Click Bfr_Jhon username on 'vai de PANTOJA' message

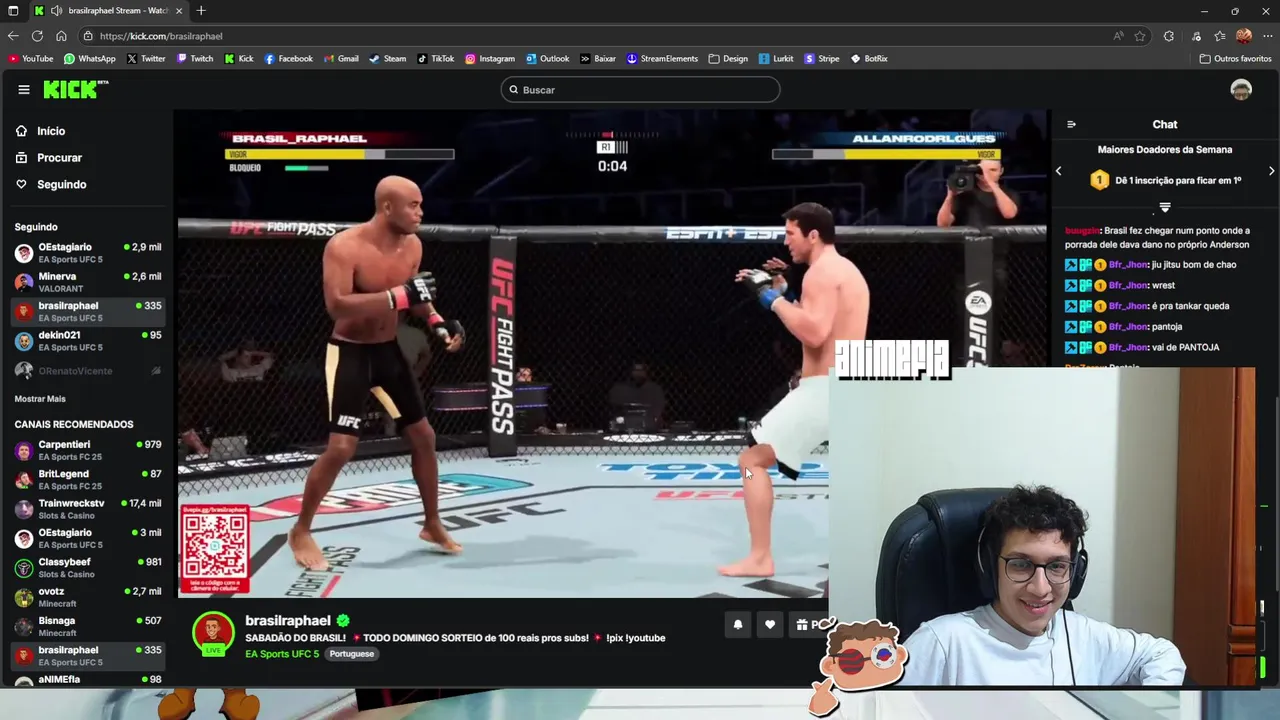point(1128,347)
